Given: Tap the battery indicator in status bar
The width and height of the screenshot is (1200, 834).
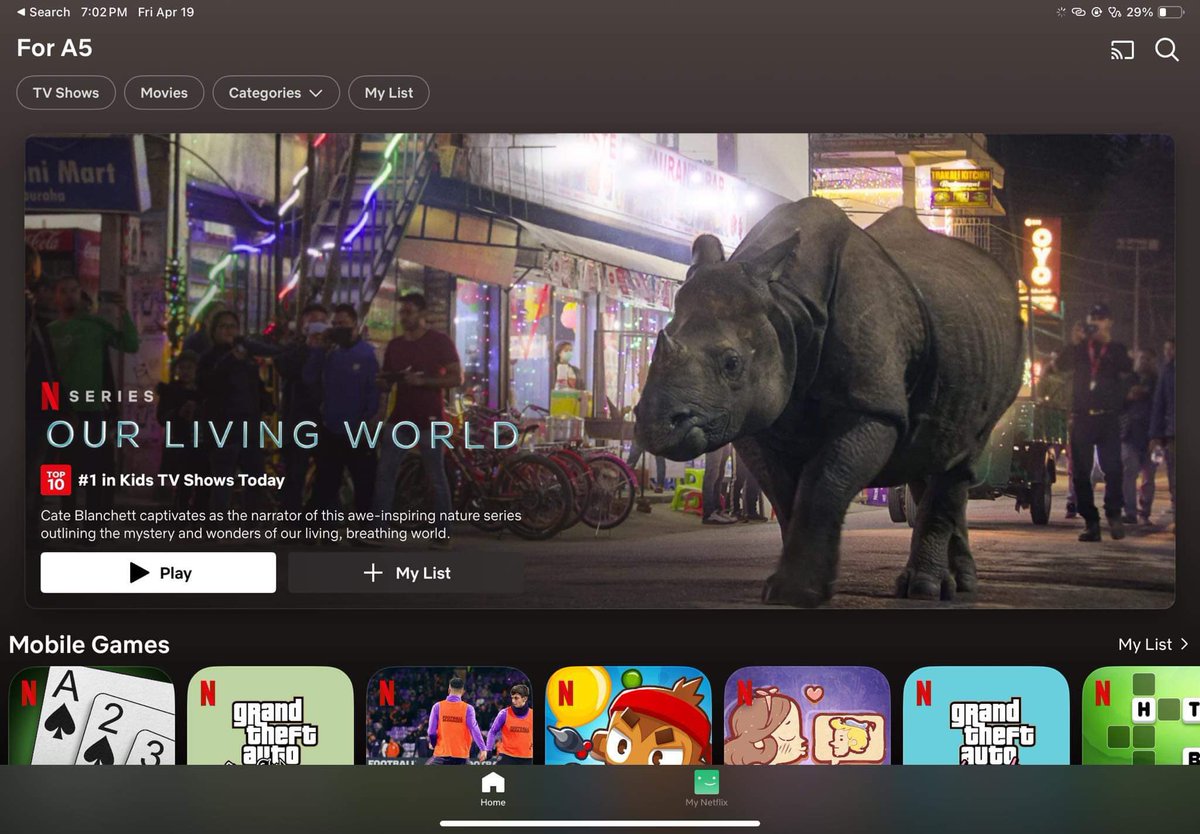Looking at the screenshot, I should [x=1171, y=12].
